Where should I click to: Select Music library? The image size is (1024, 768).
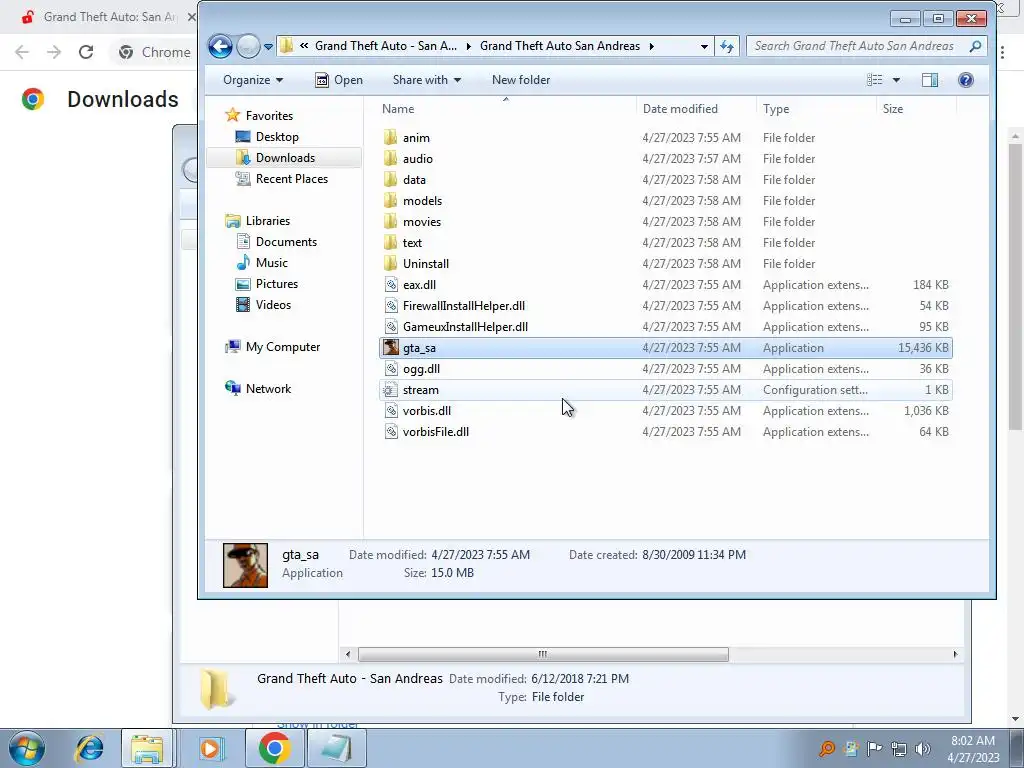271,263
